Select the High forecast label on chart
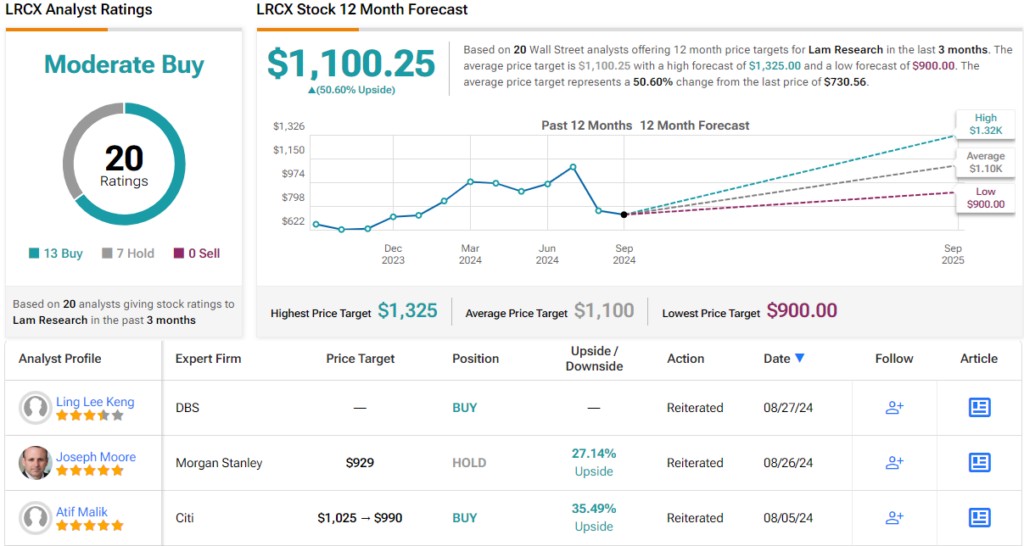 (x=984, y=124)
